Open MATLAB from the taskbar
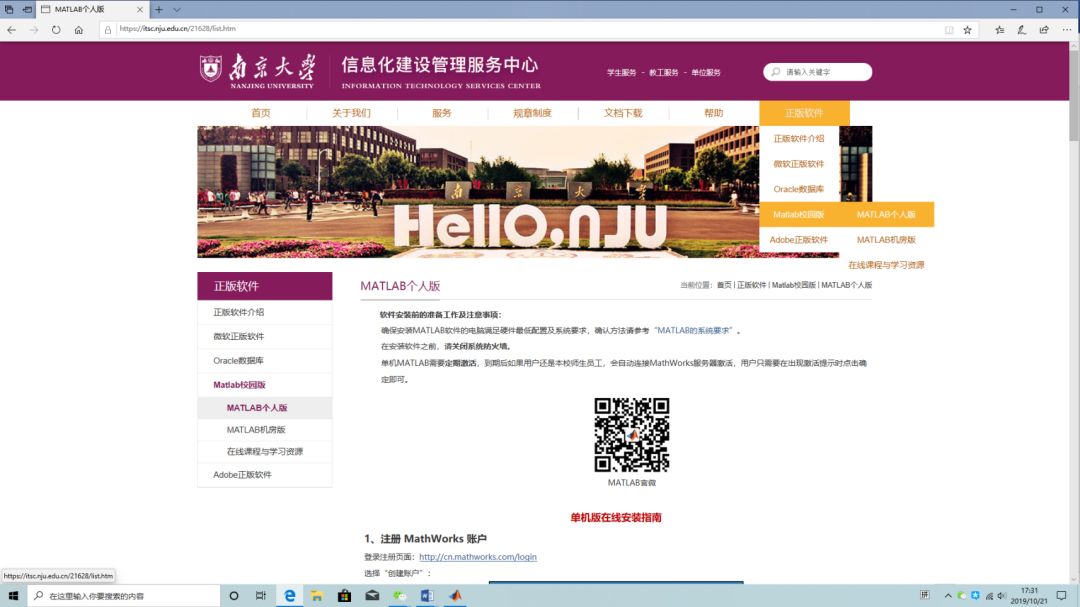This screenshot has width=1080, height=607. 455,595
